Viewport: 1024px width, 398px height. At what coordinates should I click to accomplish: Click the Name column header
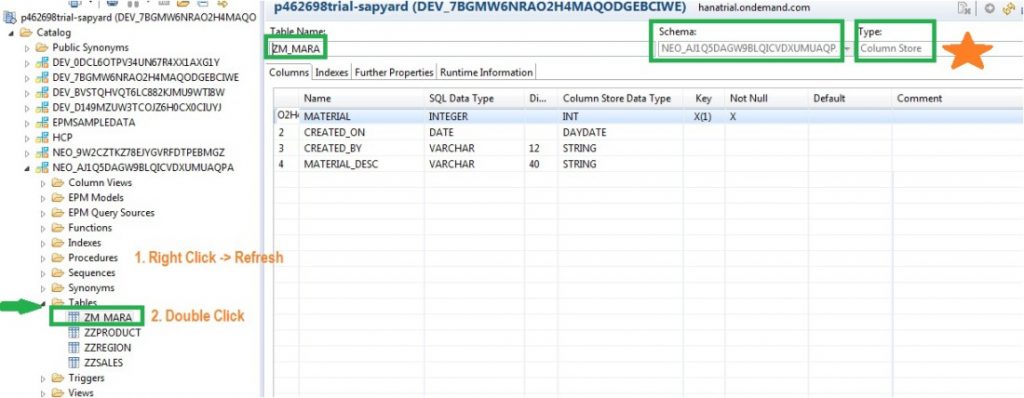coord(362,98)
